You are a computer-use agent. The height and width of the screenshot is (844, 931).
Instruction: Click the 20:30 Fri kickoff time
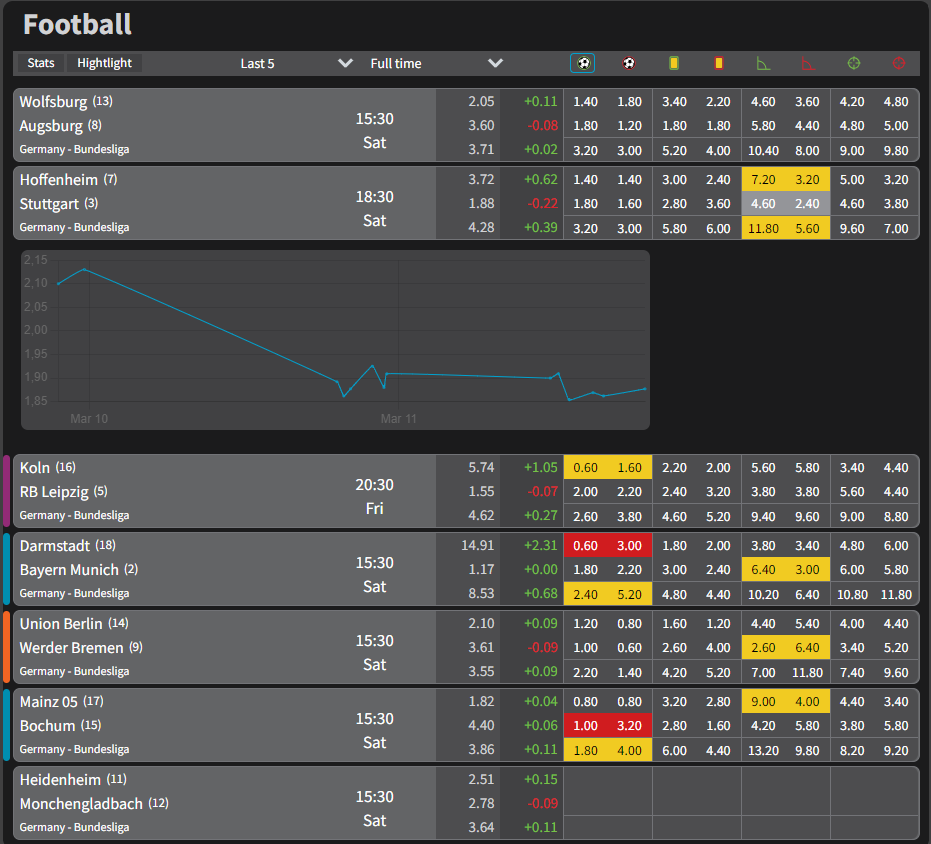coord(375,497)
